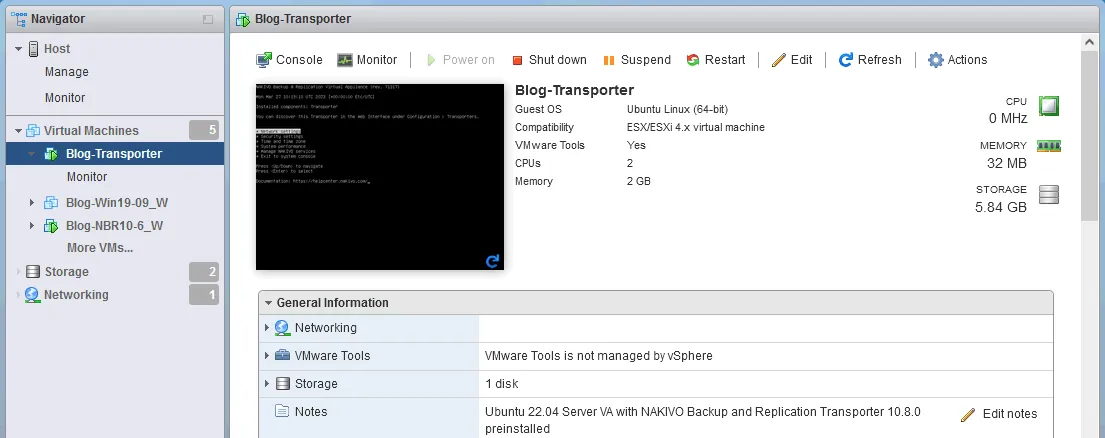1105x438 pixels.
Task: Open the More VMs... link
Action: [x=100, y=248]
